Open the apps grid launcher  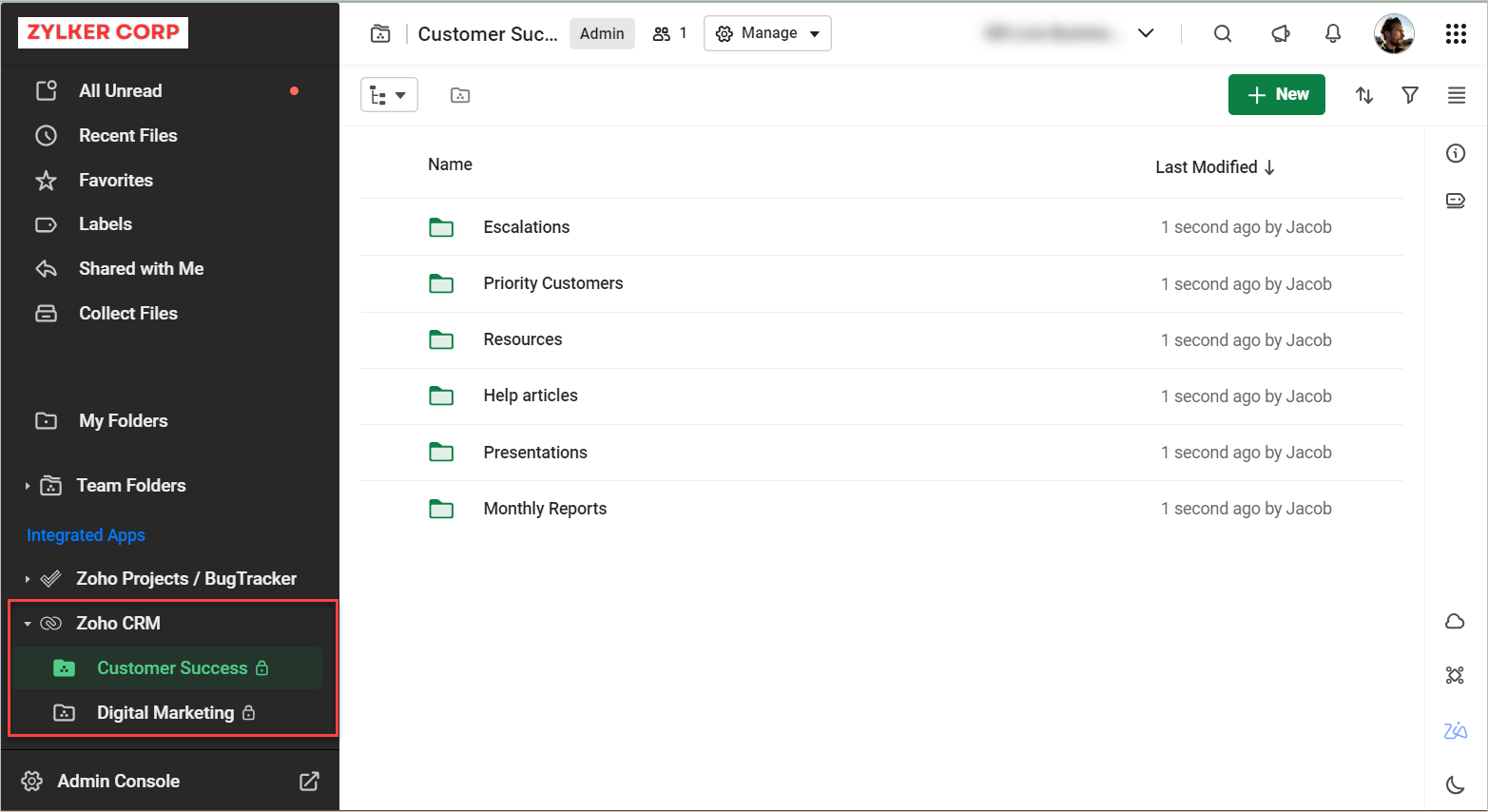pyautogui.click(x=1456, y=34)
